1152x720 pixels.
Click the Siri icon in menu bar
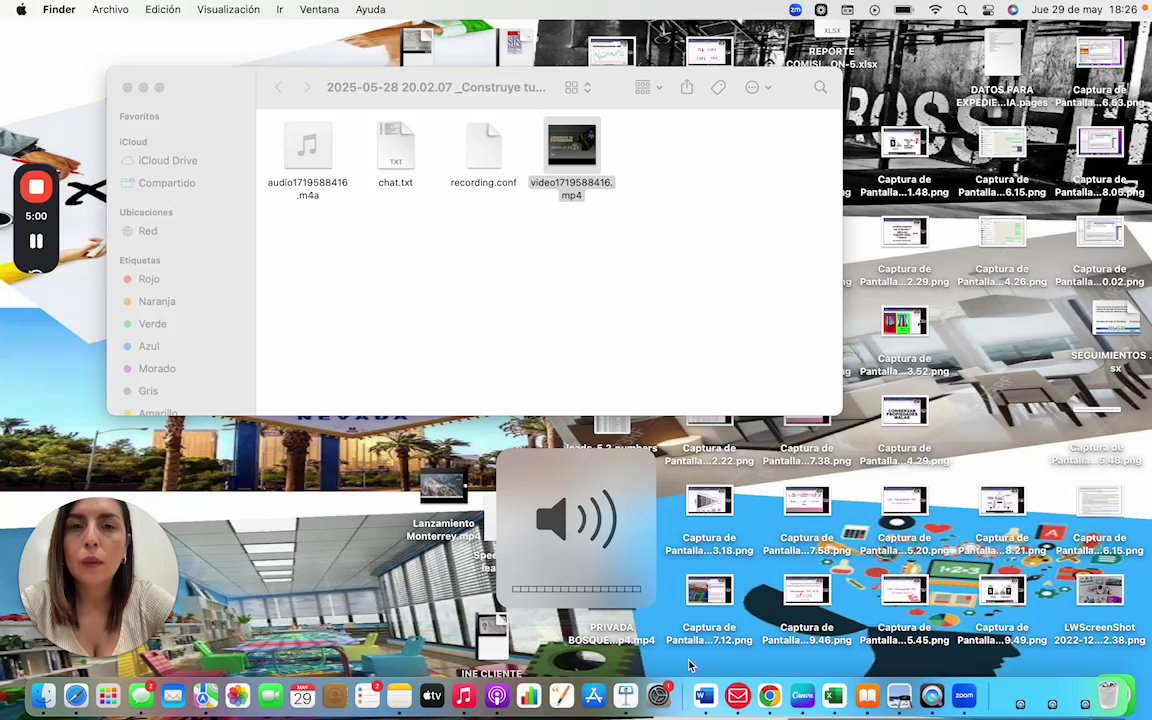1013,10
